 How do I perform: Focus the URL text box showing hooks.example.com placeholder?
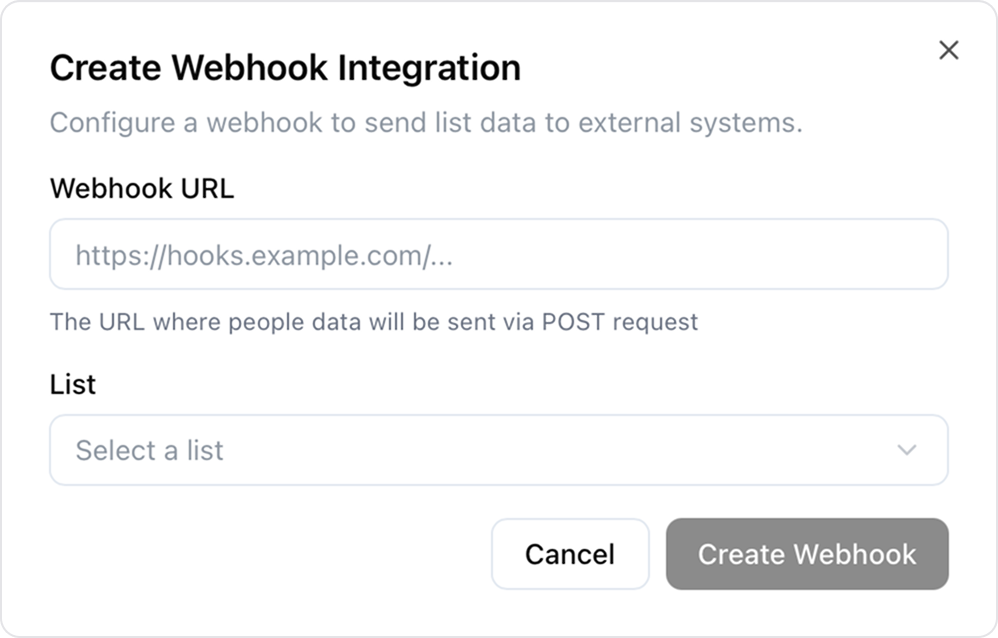point(500,254)
